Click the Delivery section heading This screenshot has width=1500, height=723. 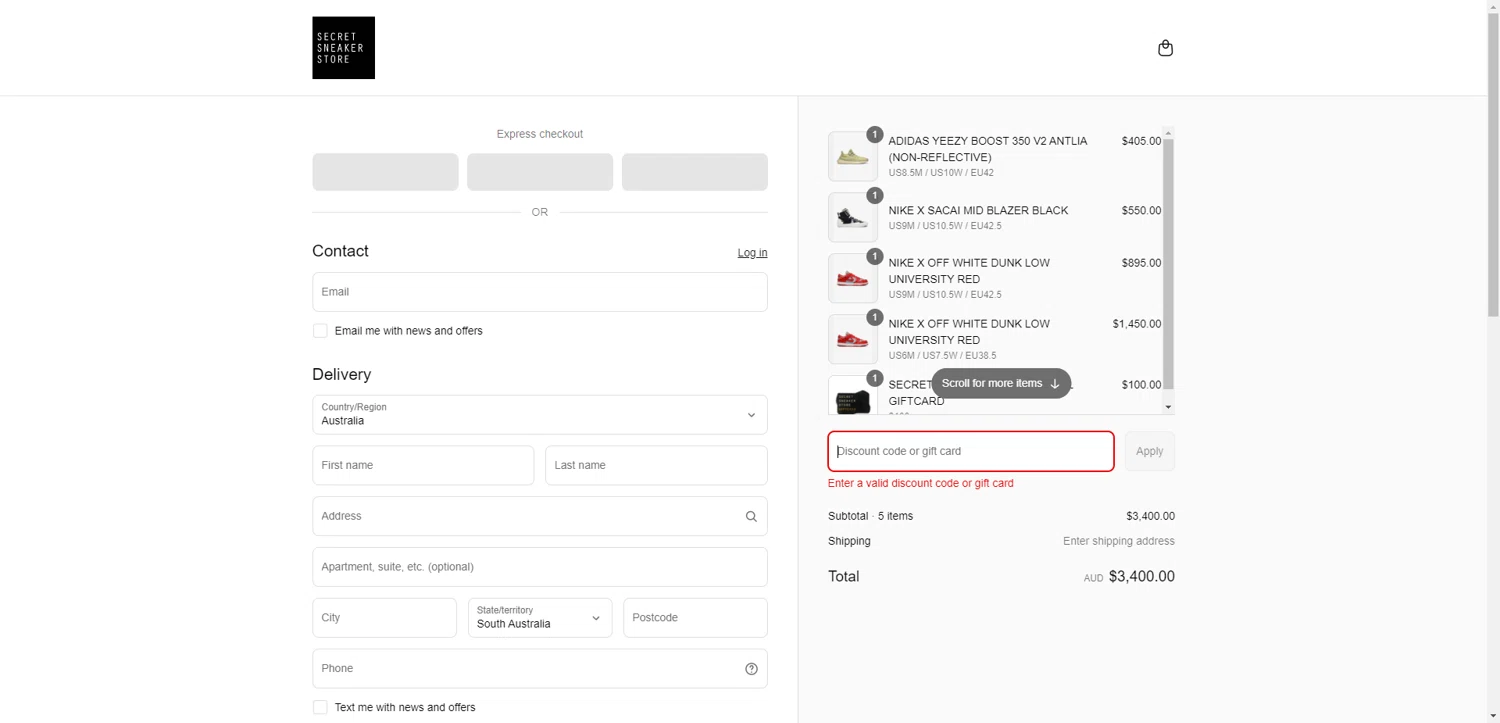pos(341,374)
